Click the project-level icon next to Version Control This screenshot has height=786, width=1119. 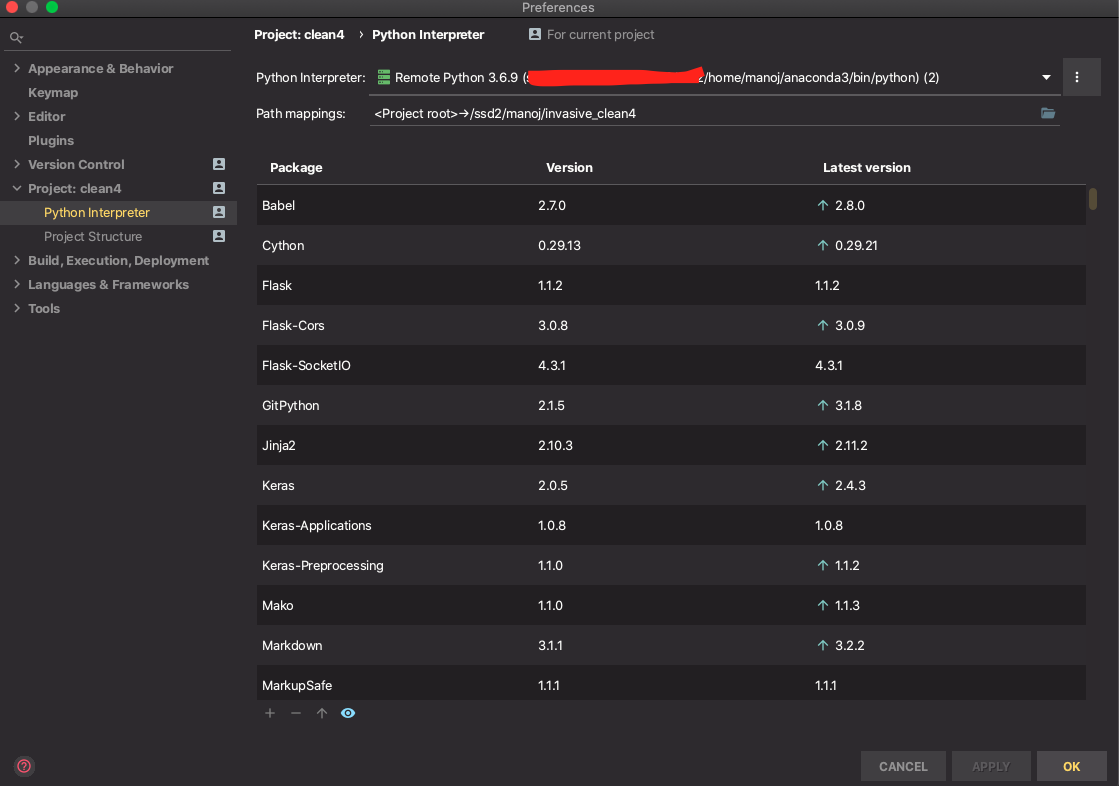pos(219,164)
